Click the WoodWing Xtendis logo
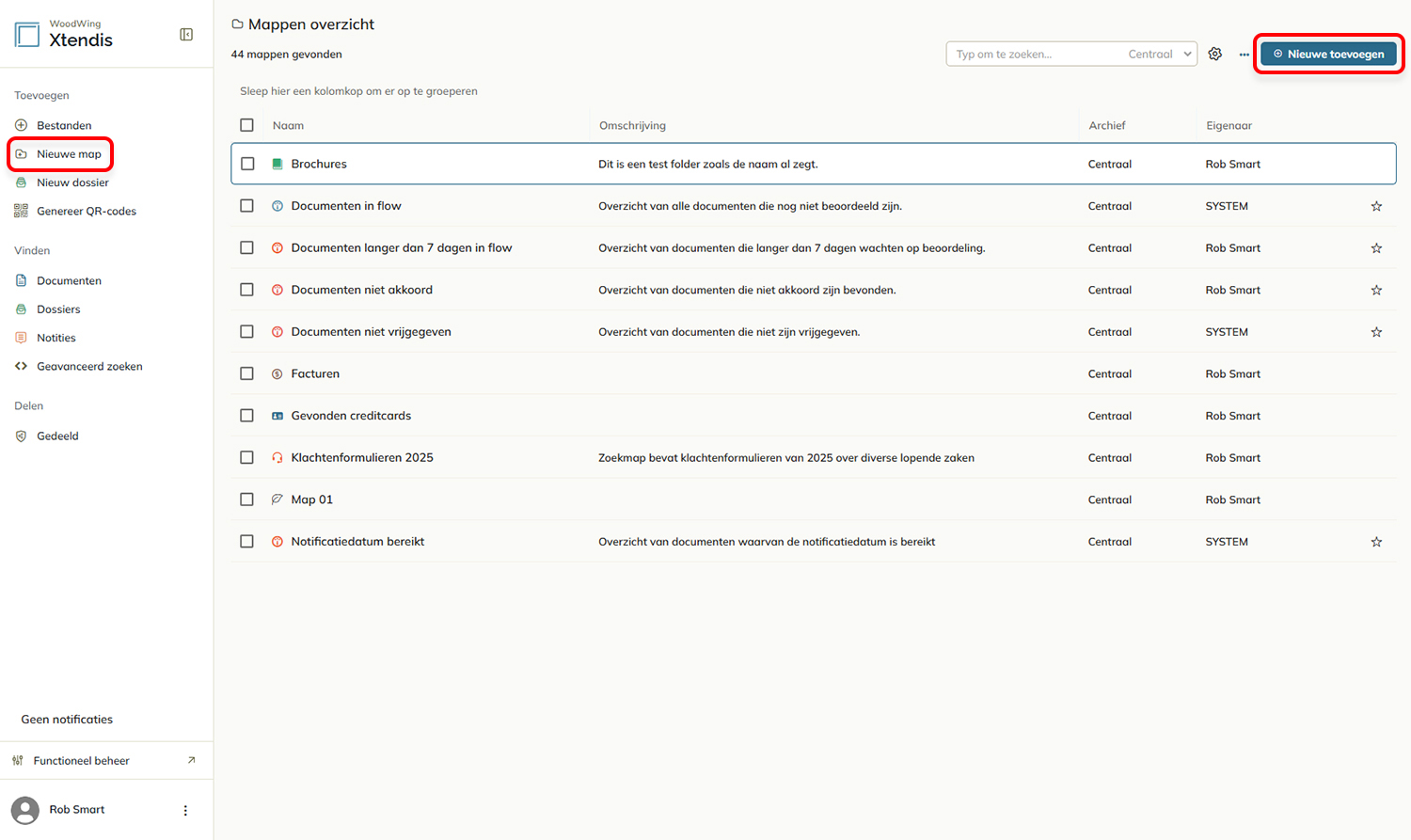The image size is (1411, 840). click(x=63, y=35)
